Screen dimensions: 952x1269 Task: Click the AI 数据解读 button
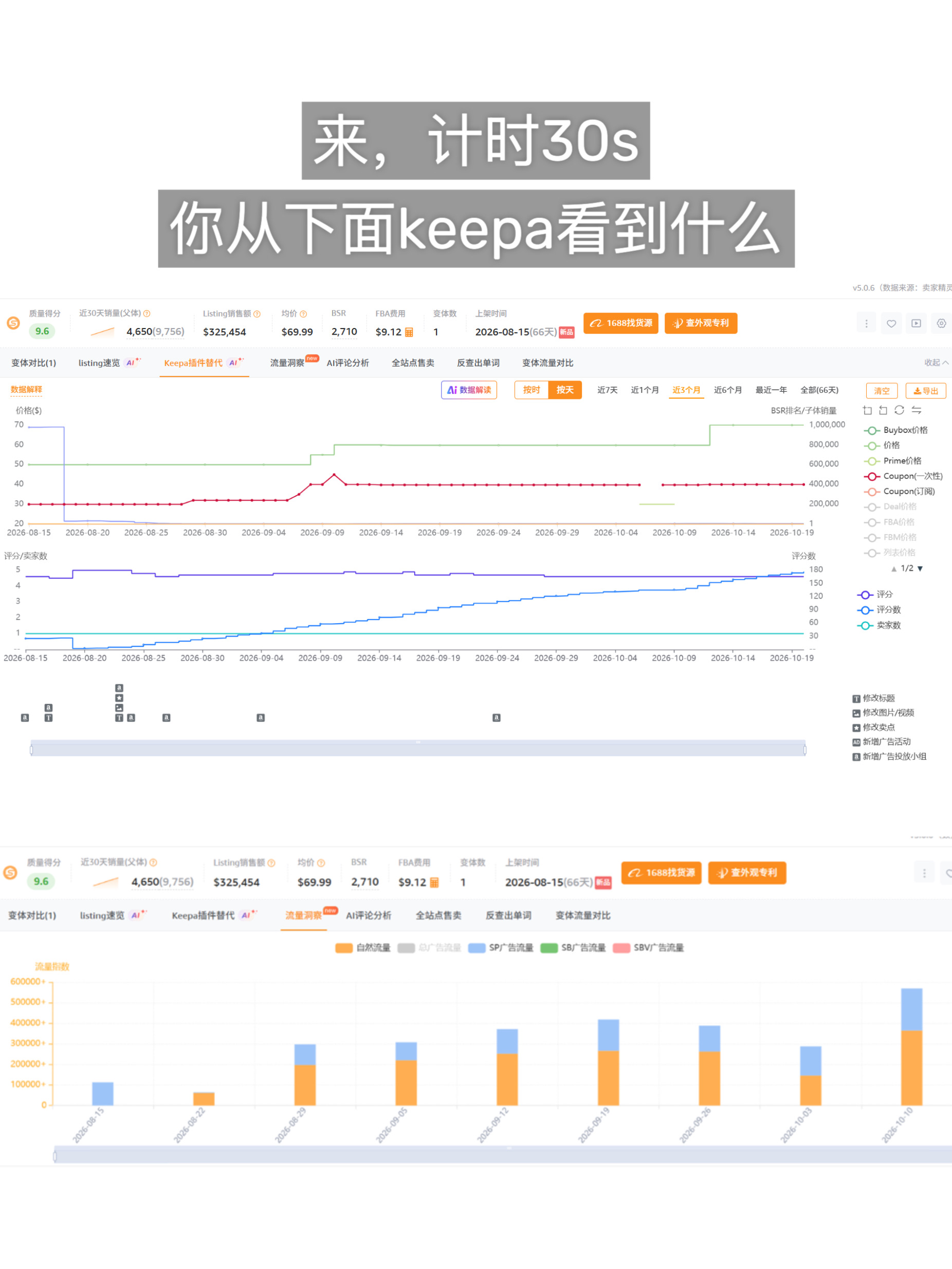(468, 390)
